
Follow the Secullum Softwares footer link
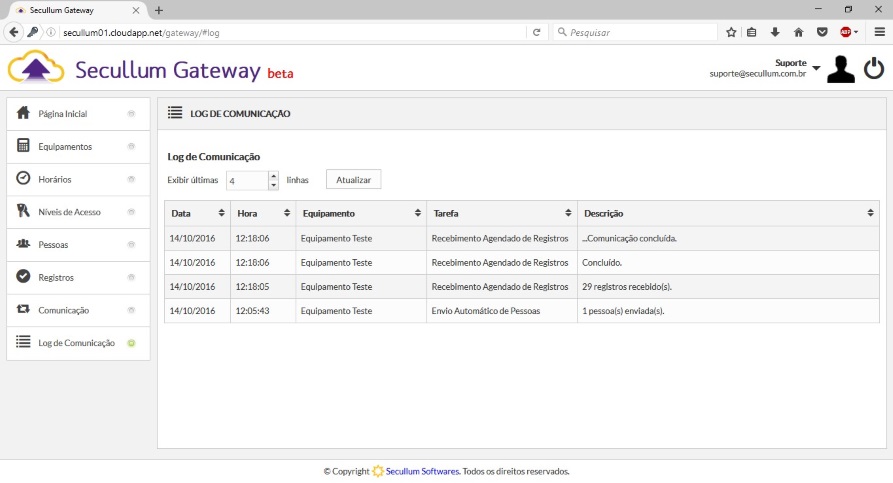tap(422, 471)
